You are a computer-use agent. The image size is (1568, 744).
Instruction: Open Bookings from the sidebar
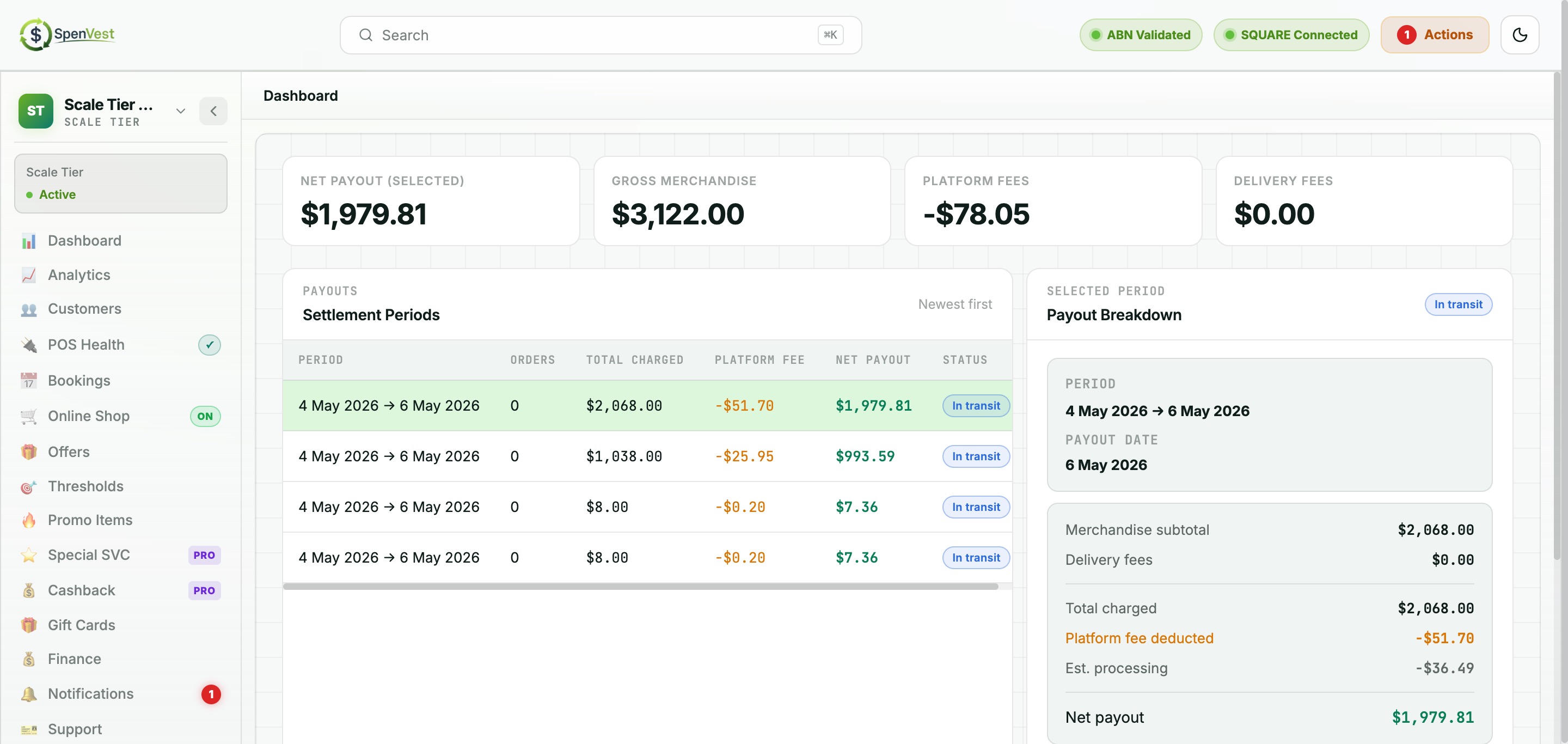pyautogui.click(x=120, y=381)
